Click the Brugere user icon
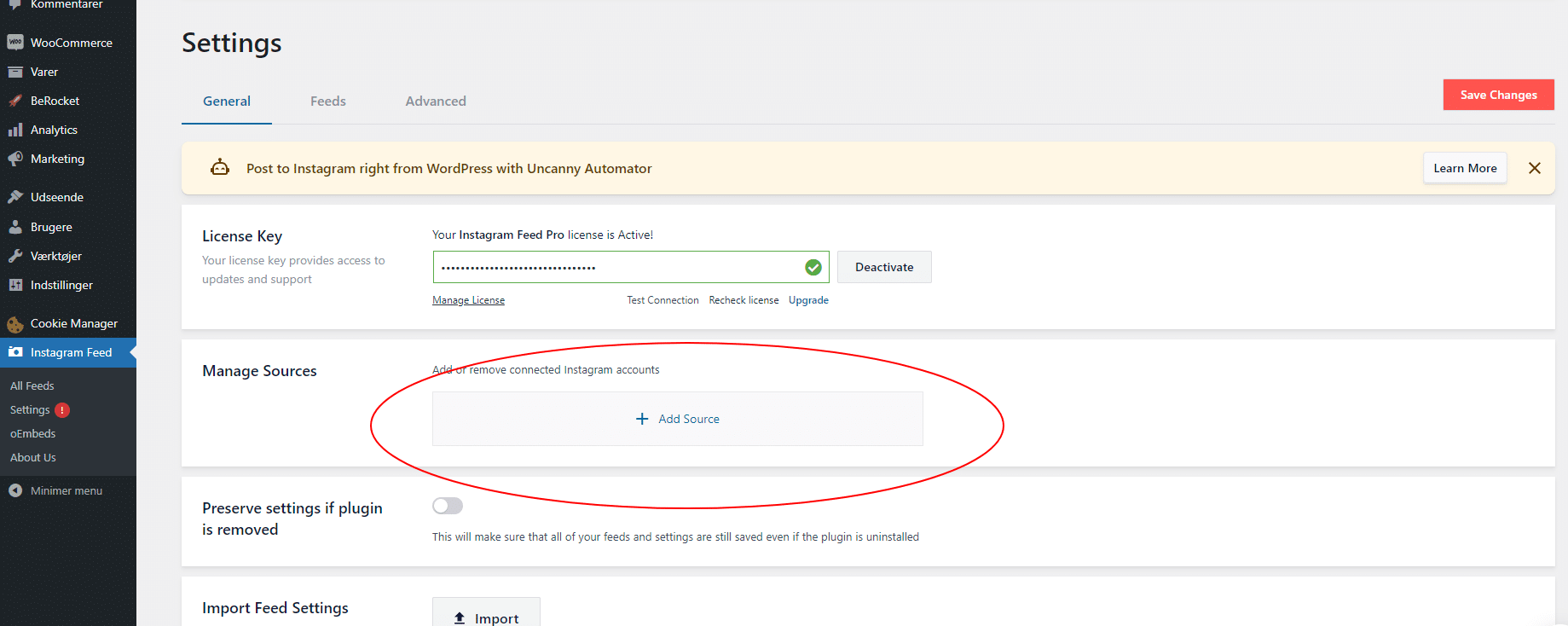1568x626 pixels. (15, 227)
